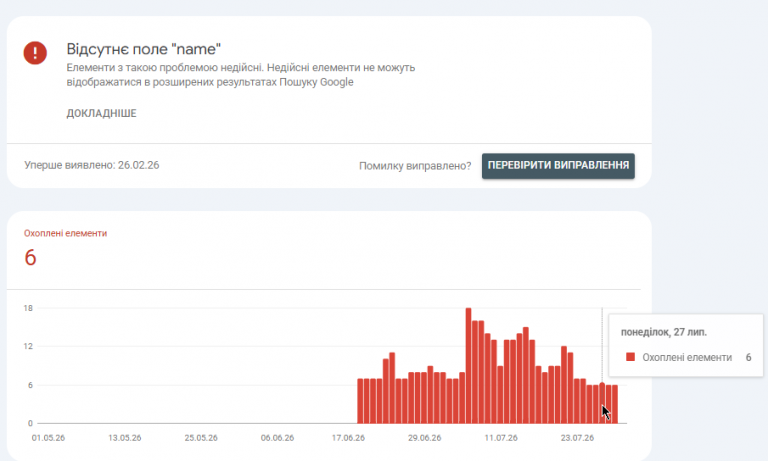768x461 pixels.
Task: Click the description text about недійсні елементи
Action: pyautogui.click(x=240, y=74)
